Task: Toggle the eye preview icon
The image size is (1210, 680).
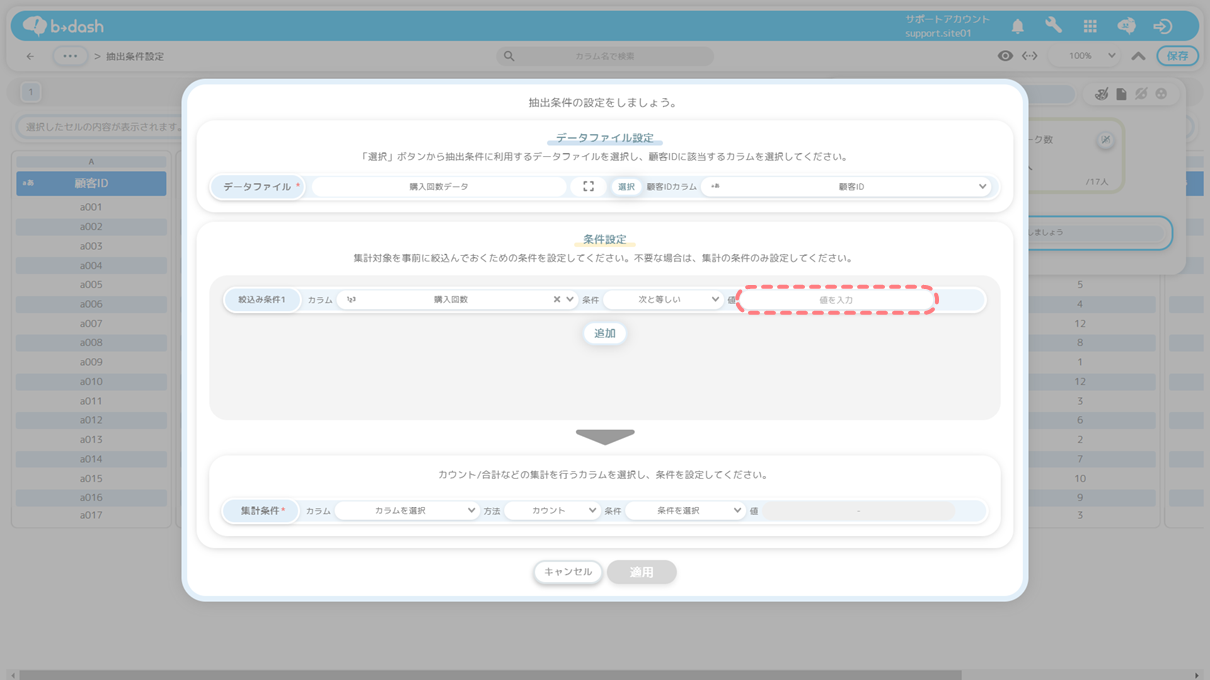Action: (1005, 56)
